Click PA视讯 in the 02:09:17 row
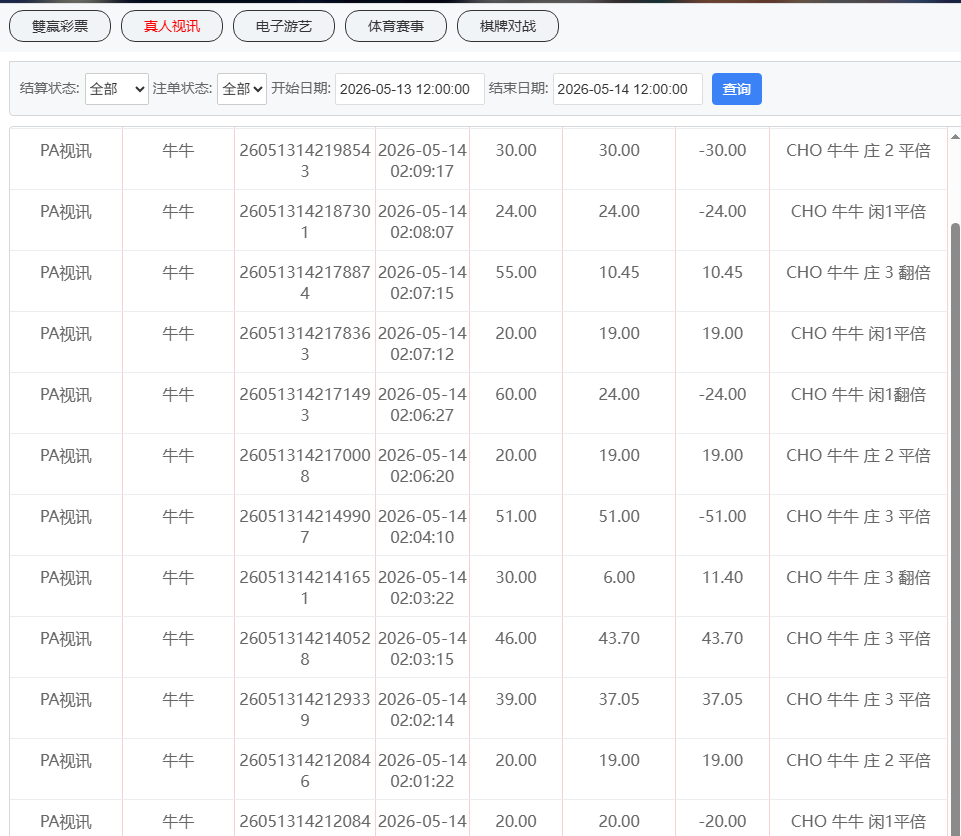The height and width of the screenshot is (836, 961). (66, 150)
